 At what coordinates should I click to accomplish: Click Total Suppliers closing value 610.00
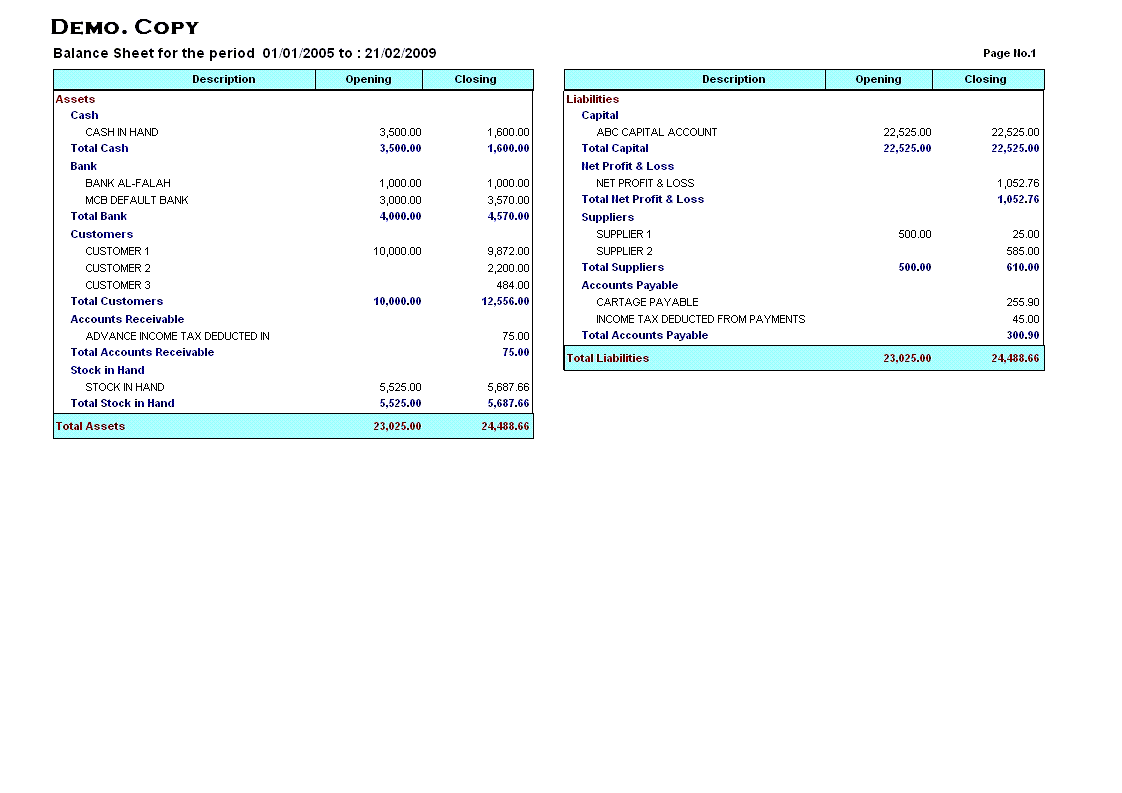point(1023,267)
